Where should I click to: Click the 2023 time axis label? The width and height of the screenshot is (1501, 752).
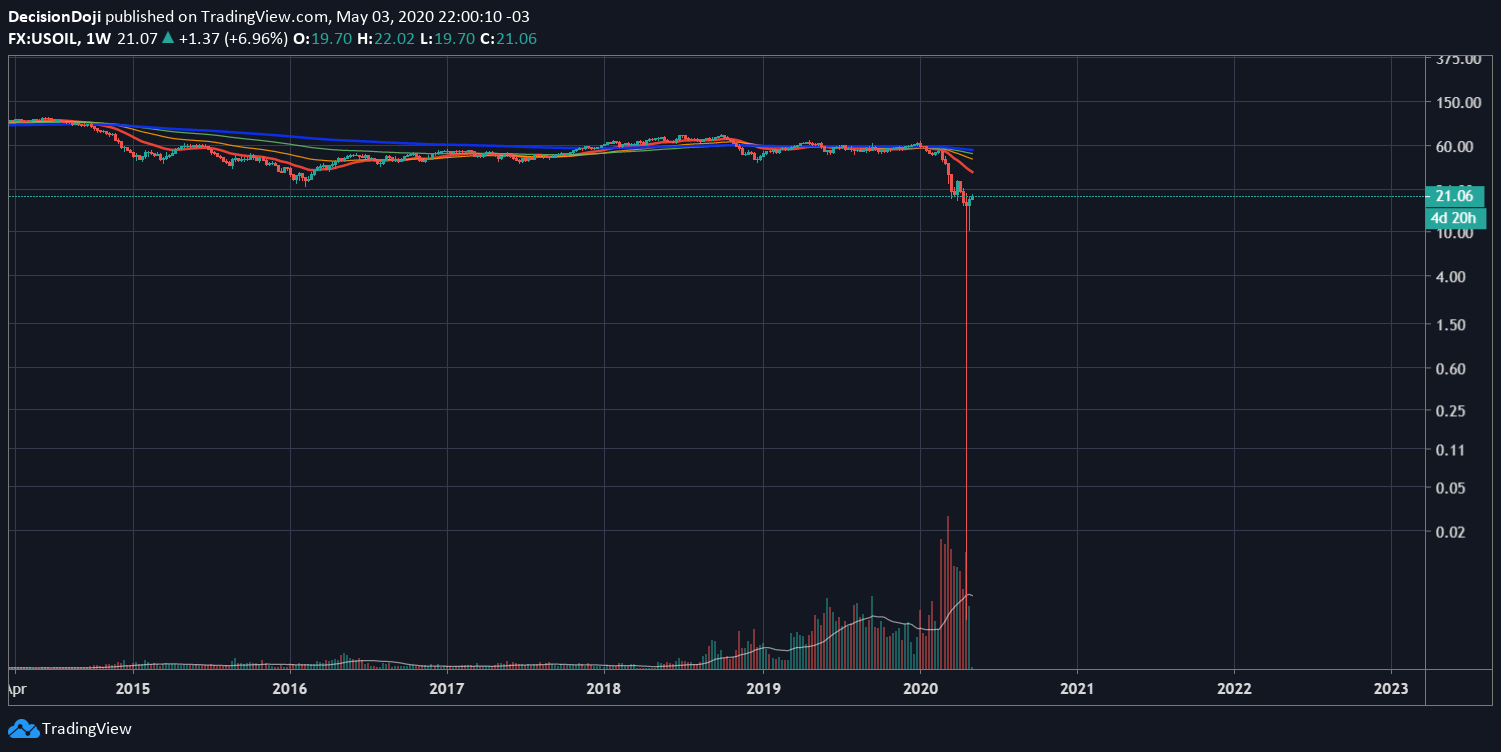[x=1391, y=689]
